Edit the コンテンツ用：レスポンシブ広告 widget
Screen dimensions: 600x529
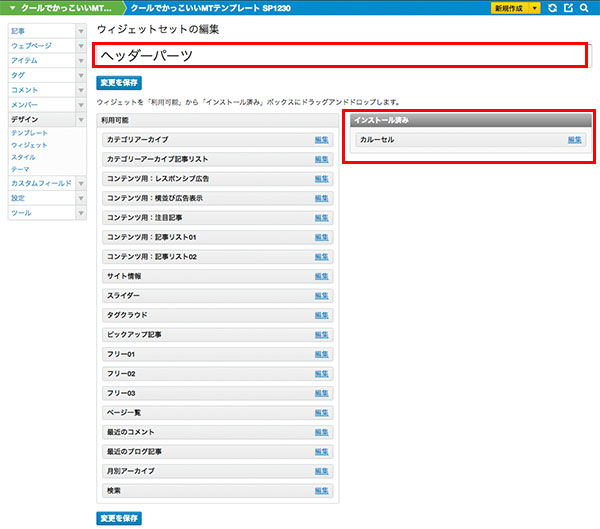pyautogui.click(x=321, y=179)
